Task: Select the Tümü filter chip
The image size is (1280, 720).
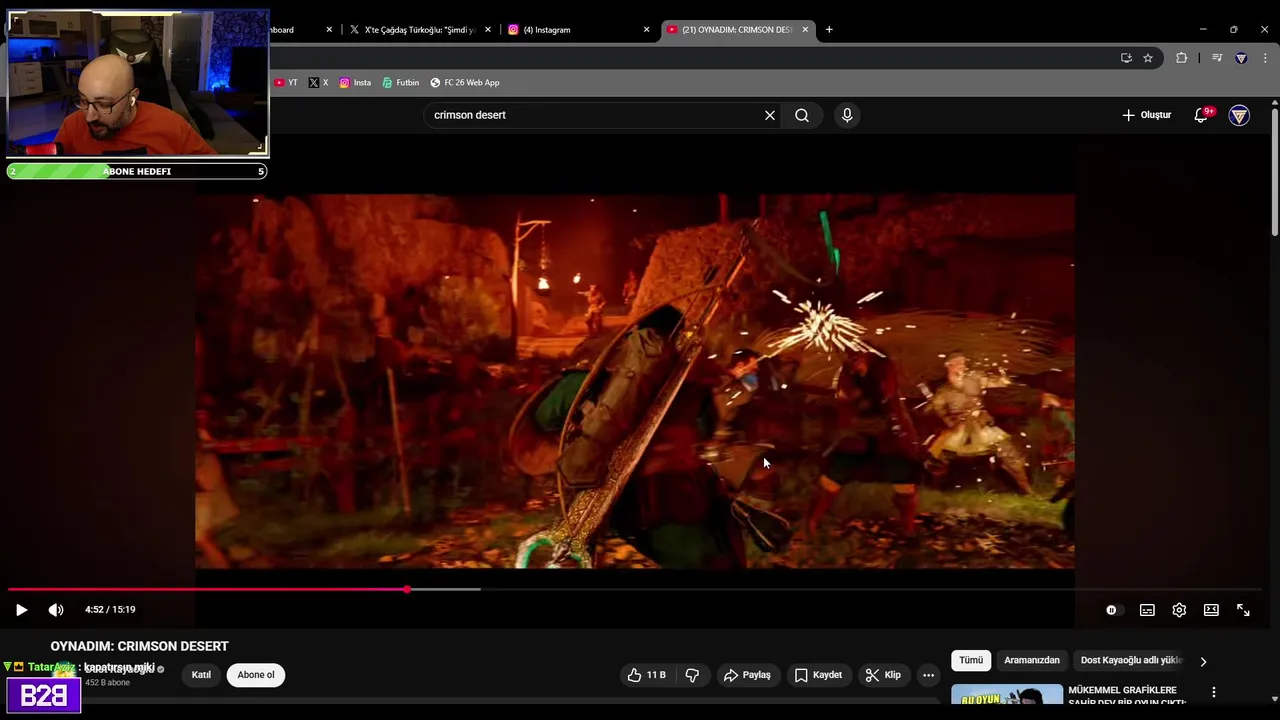Action: coord(971,660)
